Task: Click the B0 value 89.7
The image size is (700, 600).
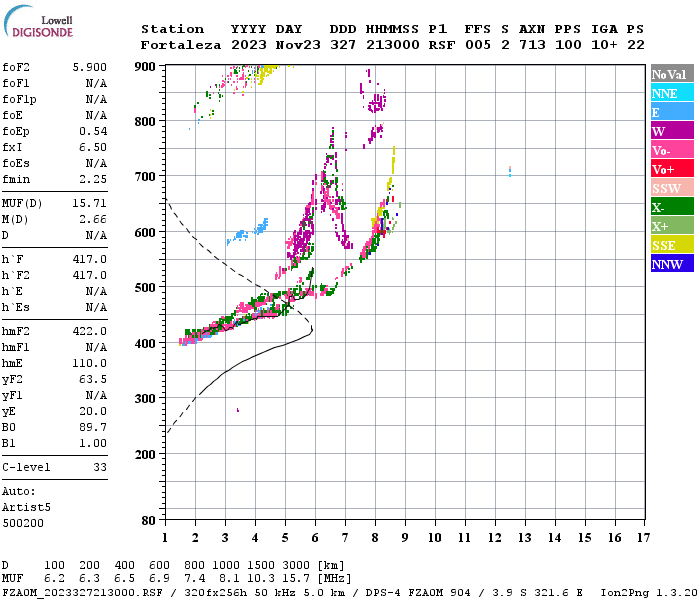Action: pyautogui.click(x=93, y=427)
